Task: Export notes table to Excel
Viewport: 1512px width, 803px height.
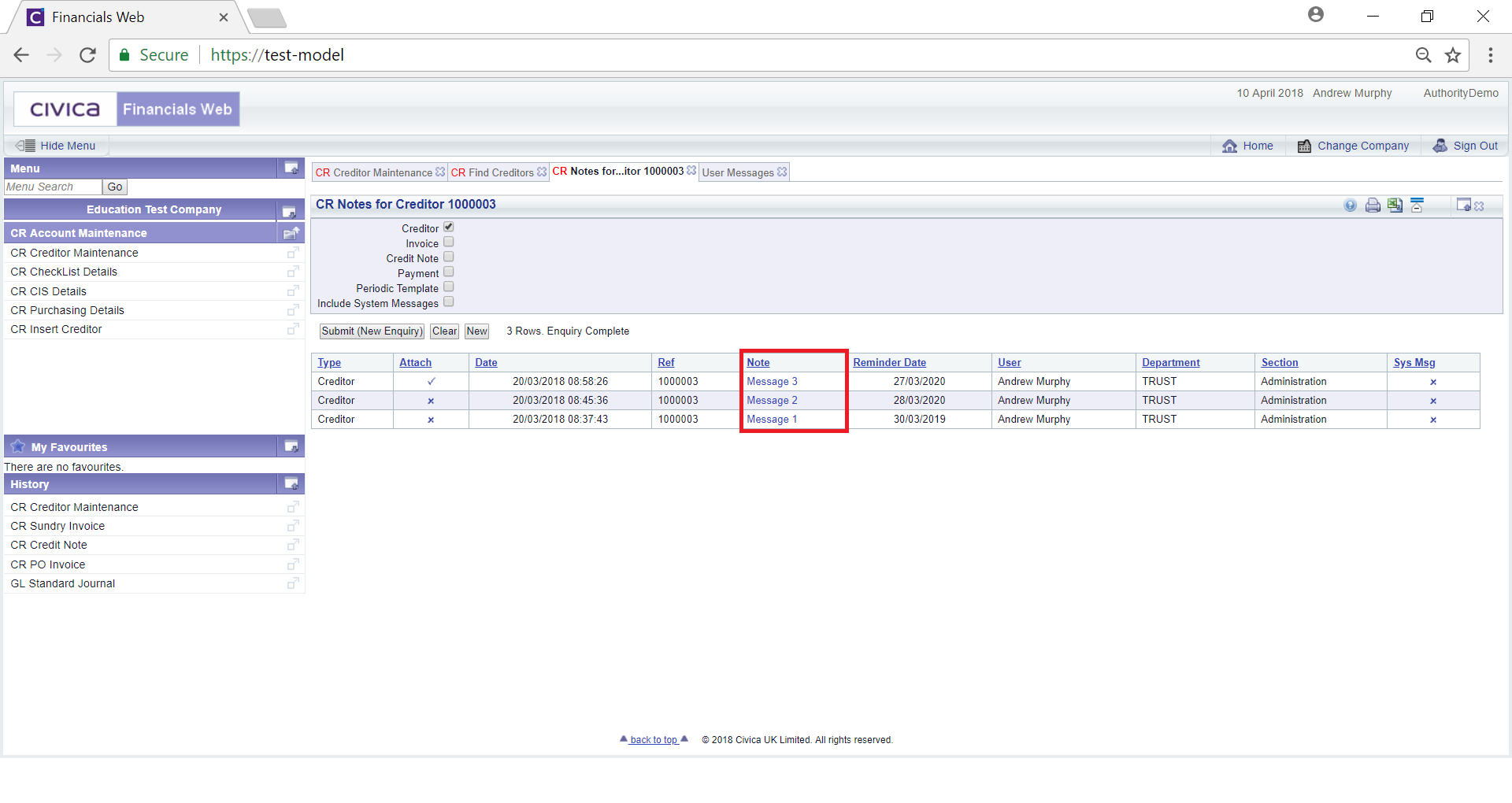Action: [x=1395, y=205]
